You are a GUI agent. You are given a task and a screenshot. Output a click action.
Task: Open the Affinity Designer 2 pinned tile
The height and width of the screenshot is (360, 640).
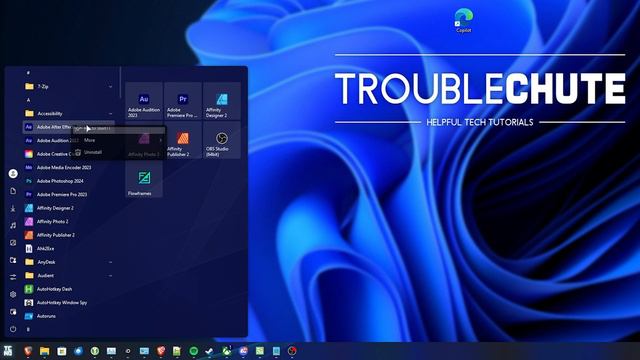click(x=222, y=101)
